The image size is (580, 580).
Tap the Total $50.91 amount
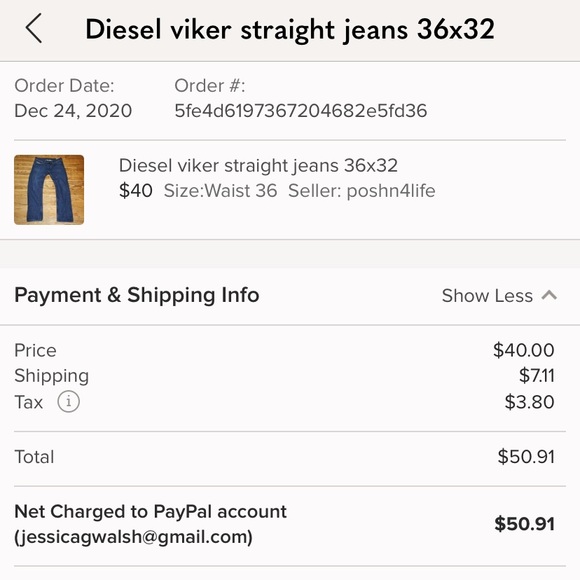(526, 456)
